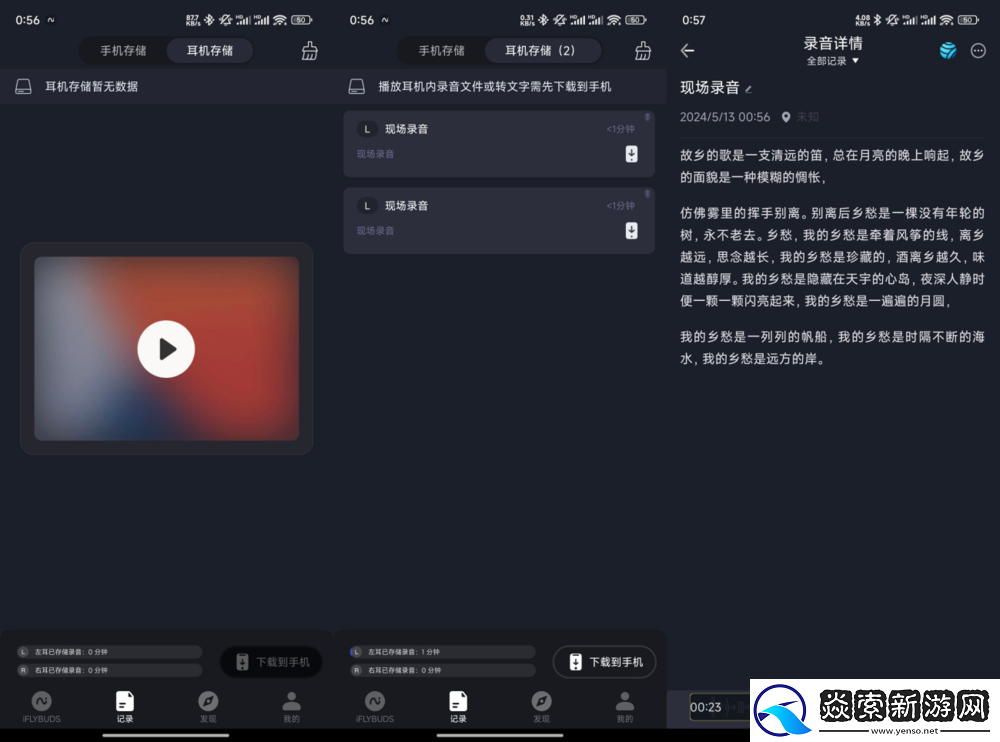The image size is (1000, 742).
Task: Download the first 现场录音 recording via its arrow icon
Action: coord(631,154)
